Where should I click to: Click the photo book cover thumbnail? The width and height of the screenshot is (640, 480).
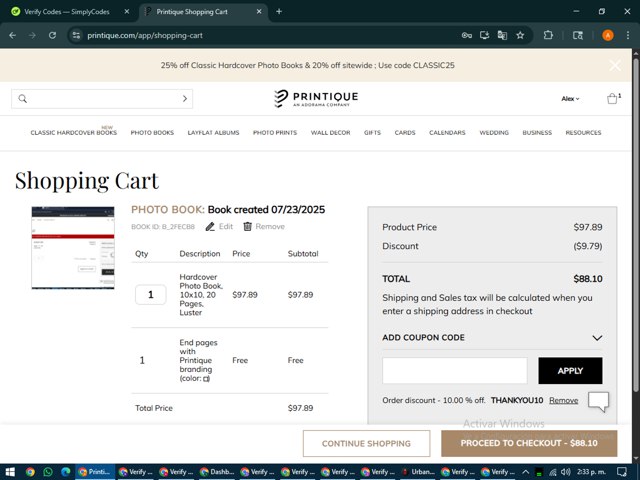tap(73, 248)
